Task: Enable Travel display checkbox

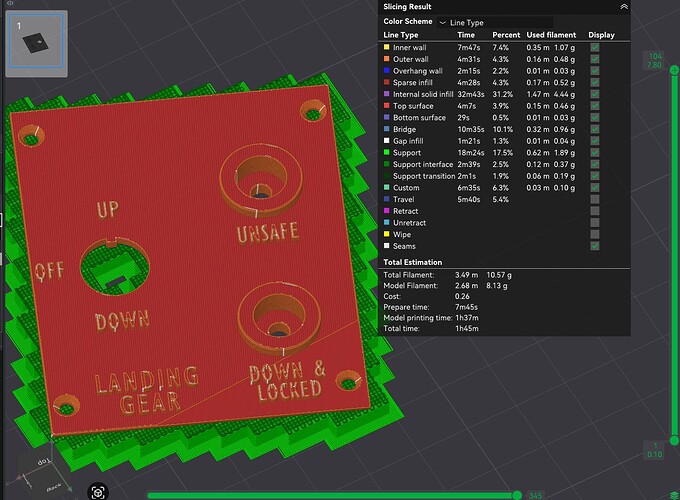Action: pyautogui.click(x=595, y=199)
